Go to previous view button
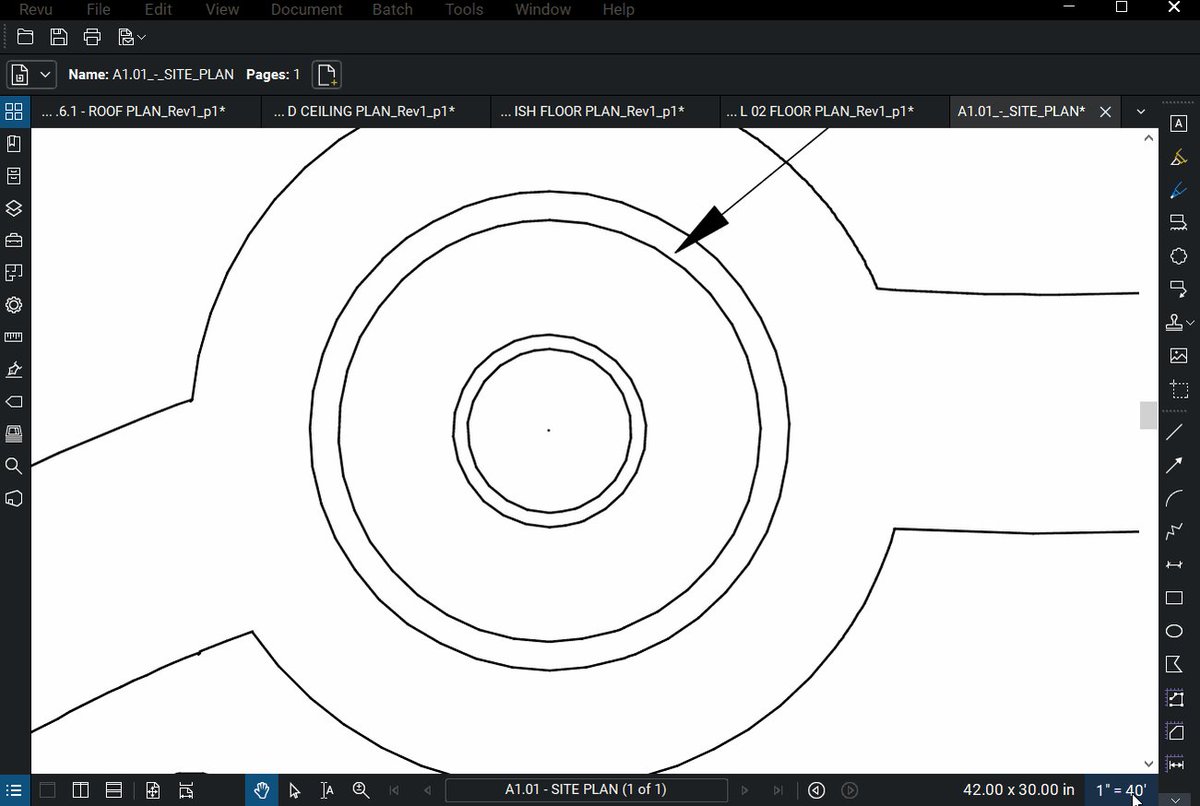The height and width of the screenshot is (806, 1200). pyautogui.click(x=816, y=790)
